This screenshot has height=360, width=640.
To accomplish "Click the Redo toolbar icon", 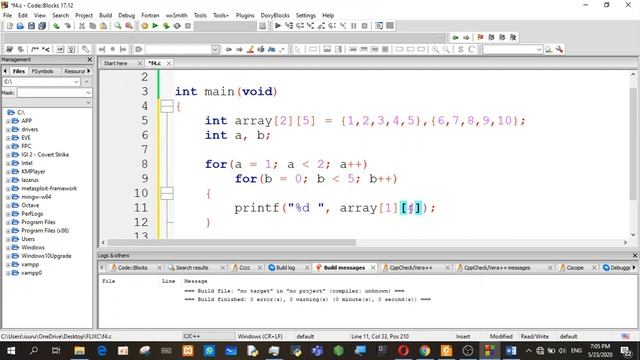I will (x=67, y=26).
